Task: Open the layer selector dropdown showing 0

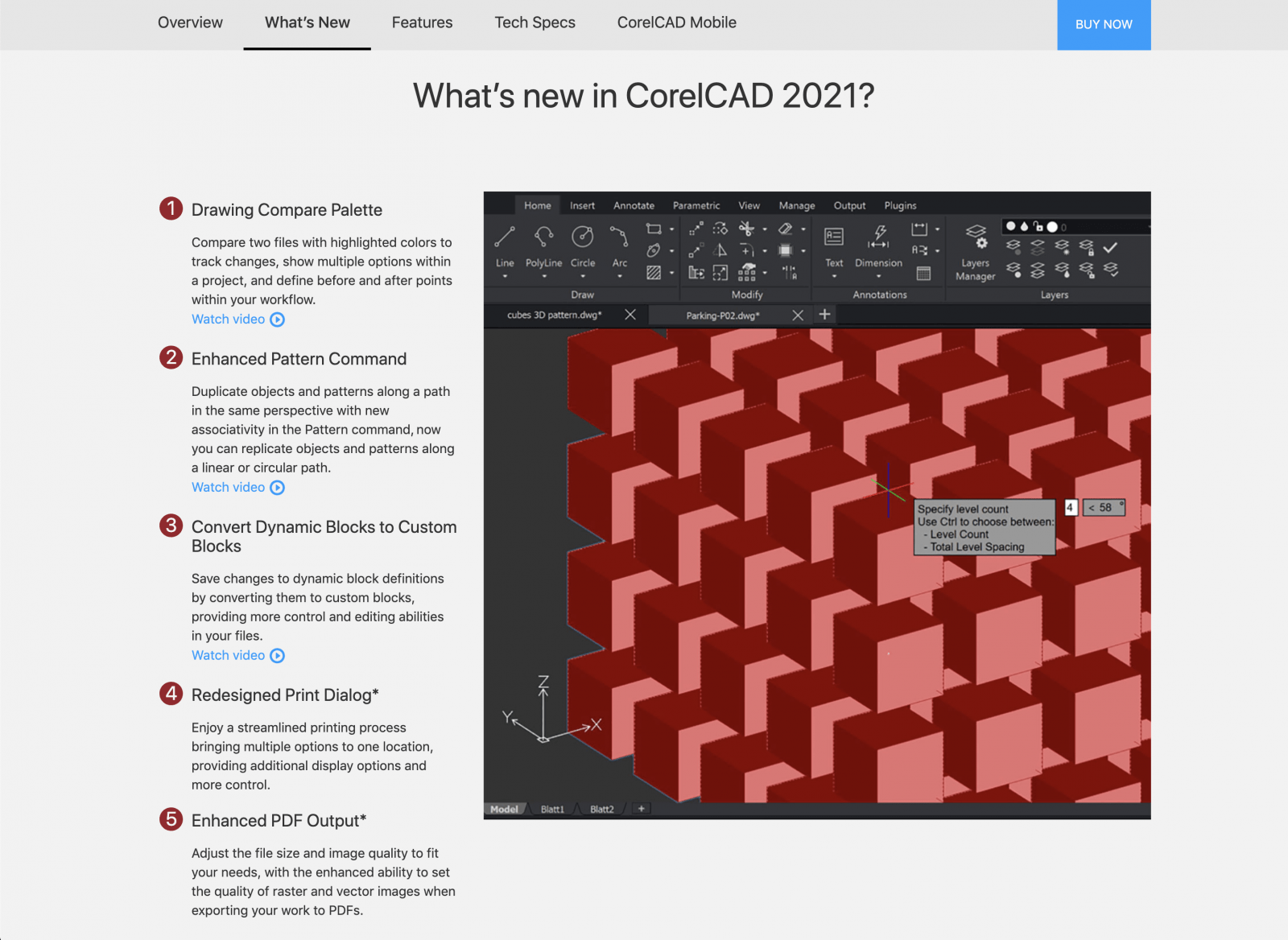Action: pos(1077,227)
